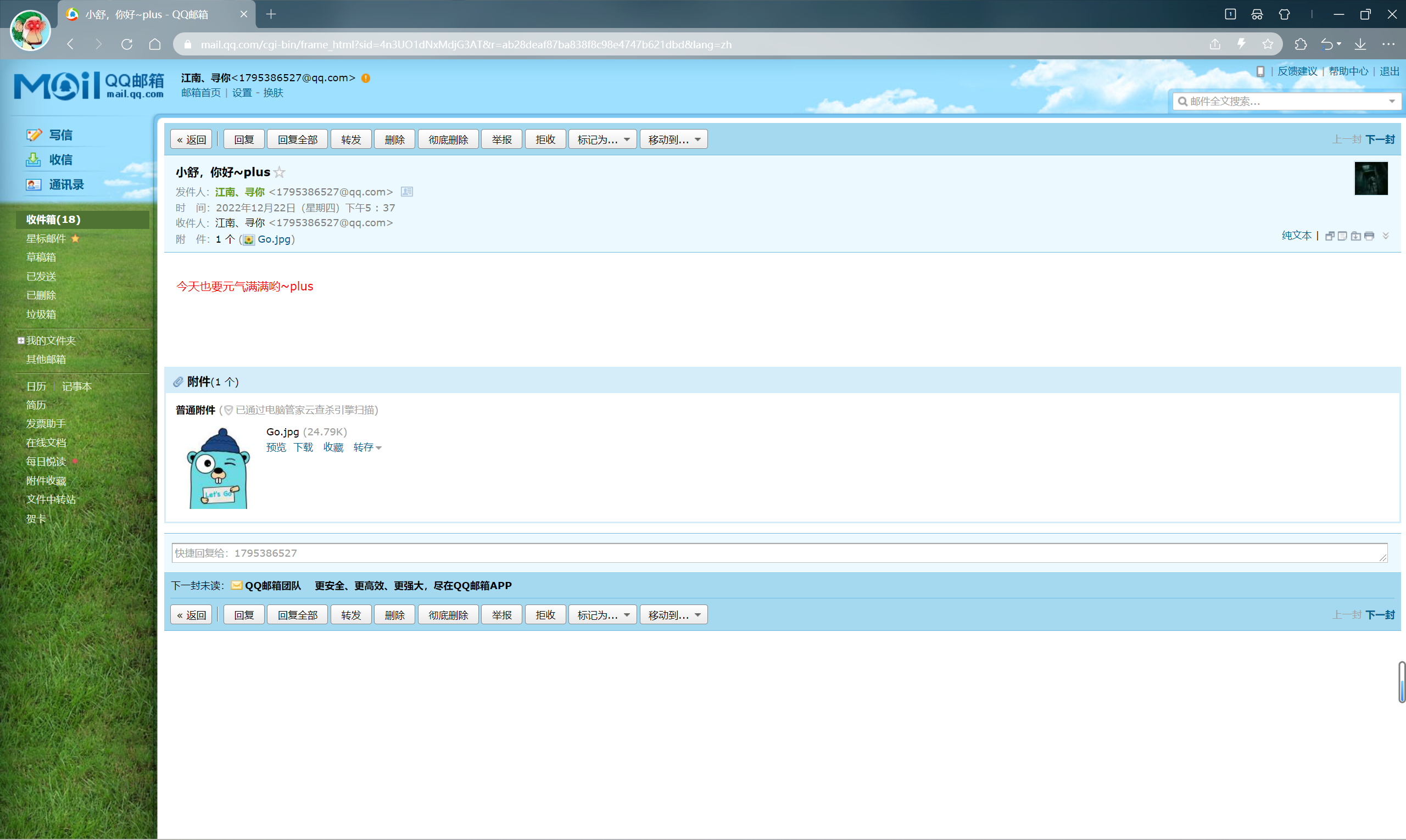Toggle 纯文本 plain text view

click(x=1296, y=236)
